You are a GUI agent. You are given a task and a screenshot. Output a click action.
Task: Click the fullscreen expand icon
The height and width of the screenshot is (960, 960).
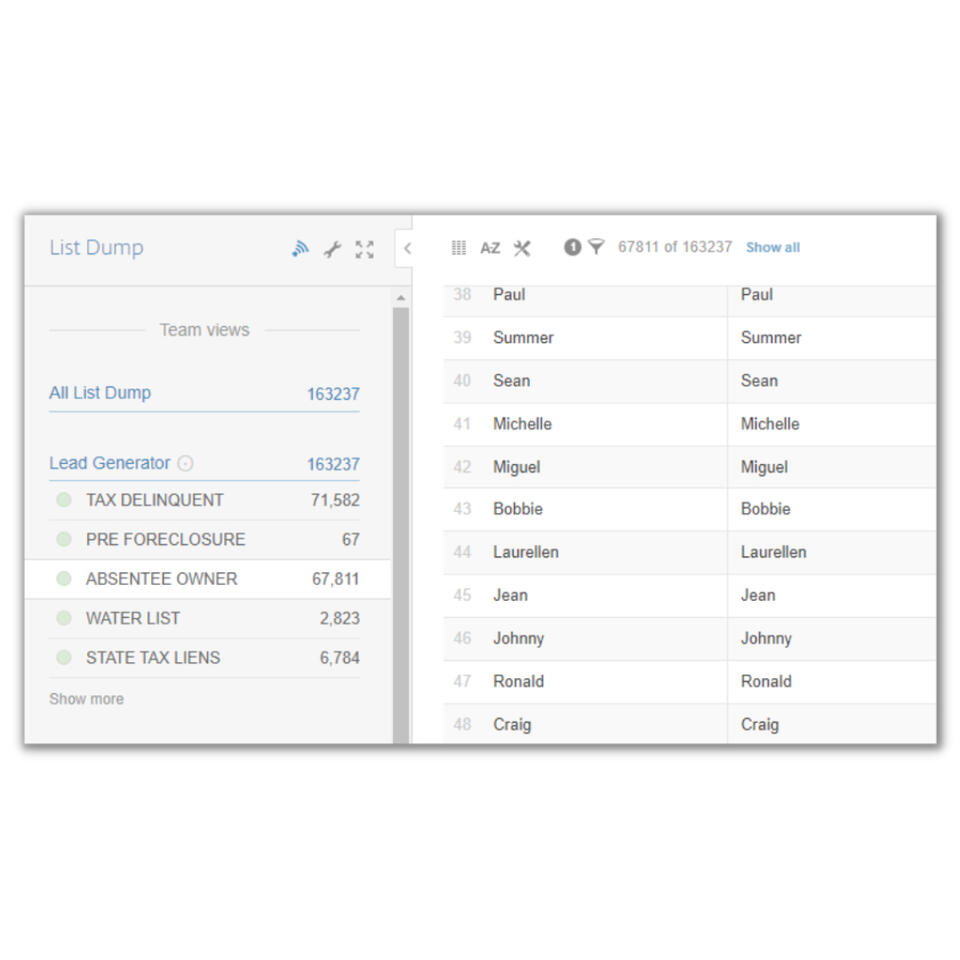click(364, 249)
